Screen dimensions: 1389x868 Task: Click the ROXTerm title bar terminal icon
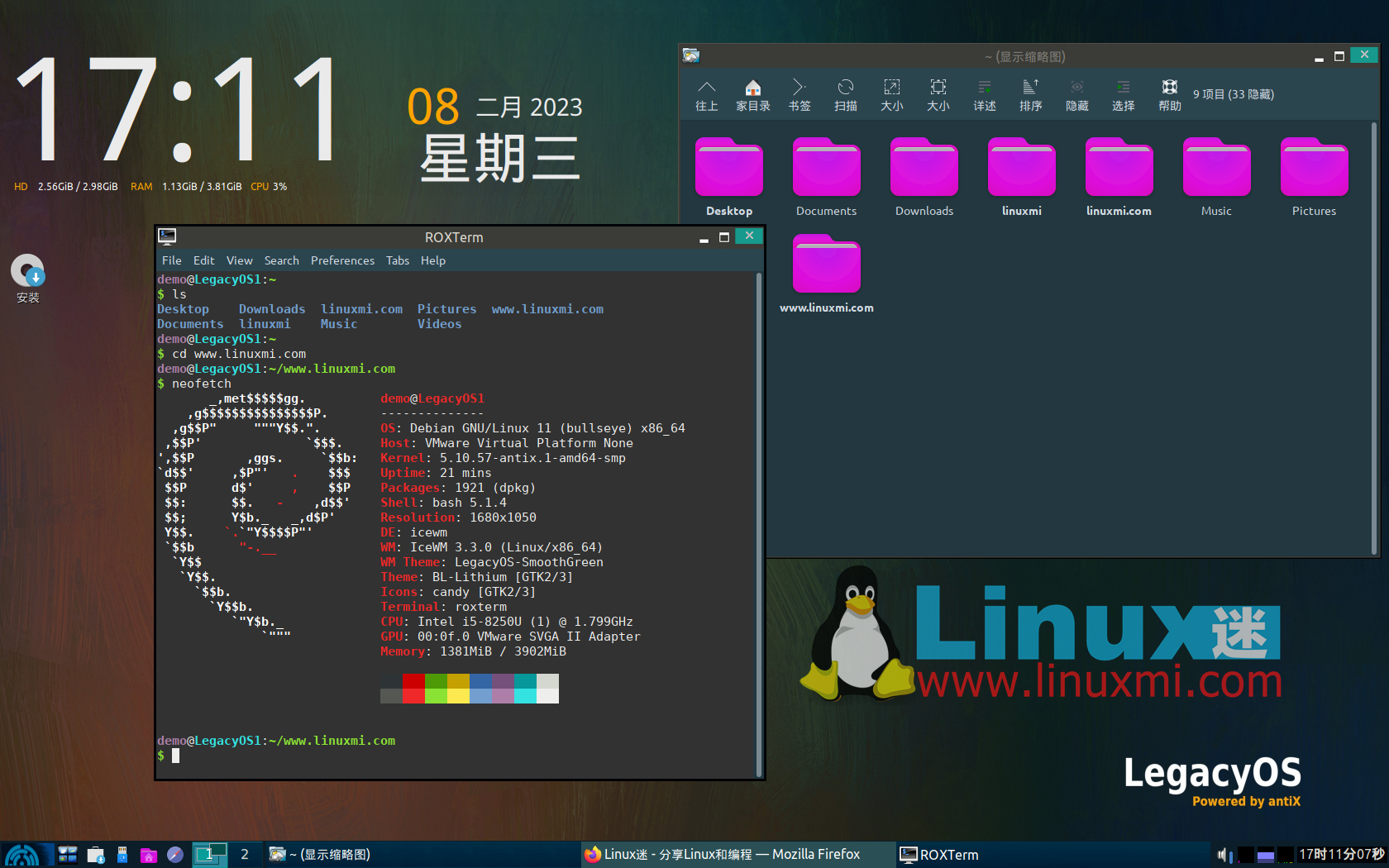(x=167, y=237)
